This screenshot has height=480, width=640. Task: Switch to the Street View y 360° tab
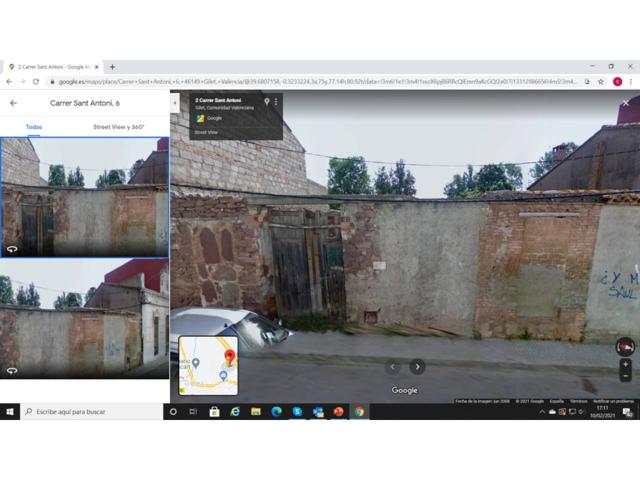(118, 127)
